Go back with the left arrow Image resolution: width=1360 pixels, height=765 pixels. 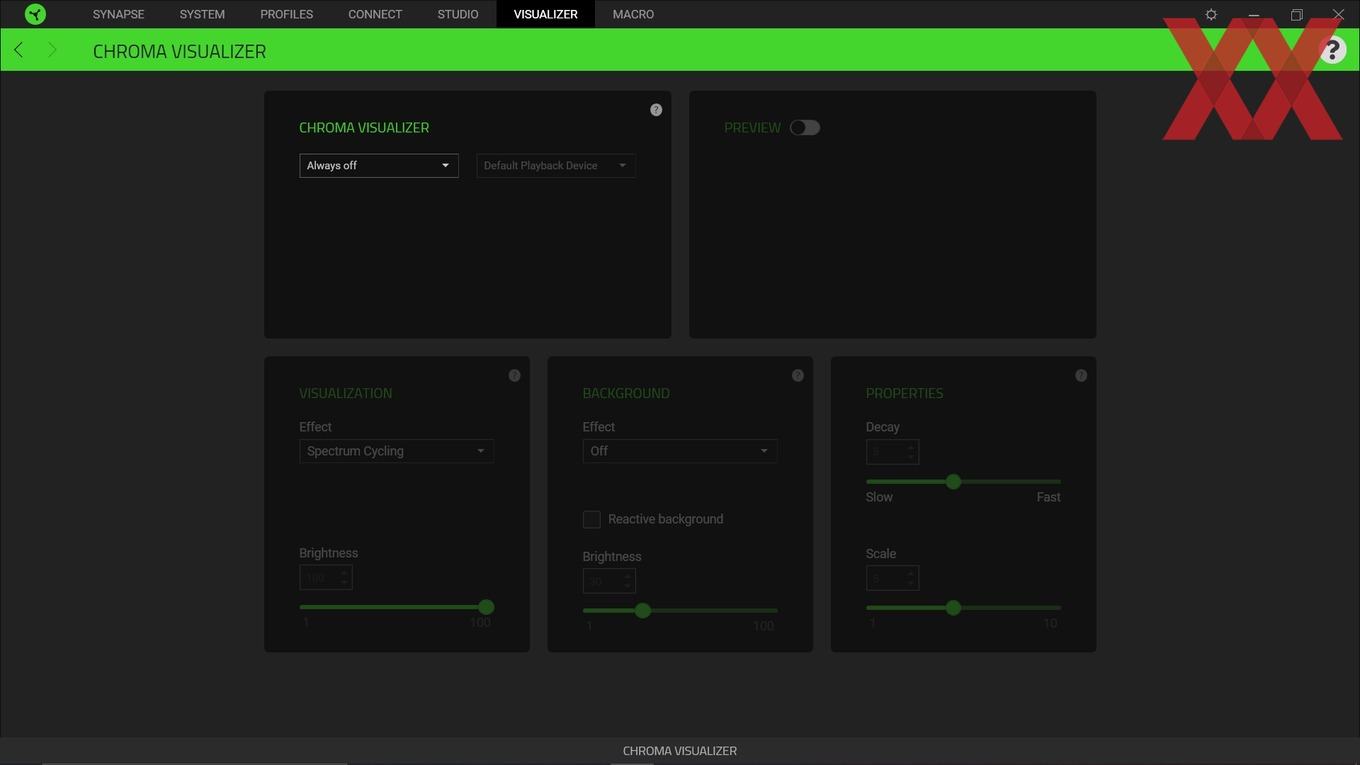click(18, 50)
